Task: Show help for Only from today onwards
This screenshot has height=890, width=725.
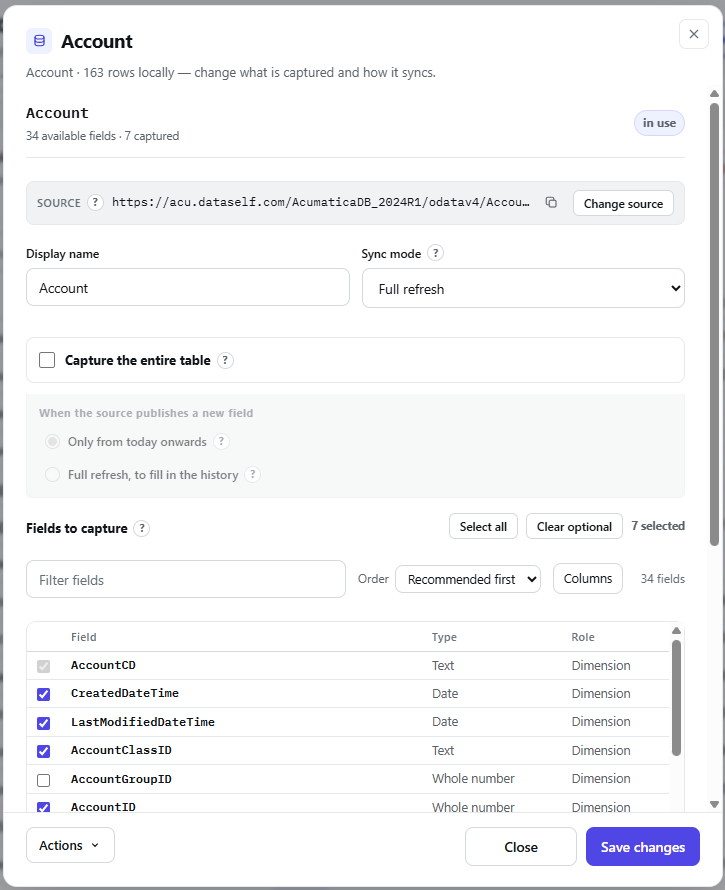Action: click(x=221, y=442)
